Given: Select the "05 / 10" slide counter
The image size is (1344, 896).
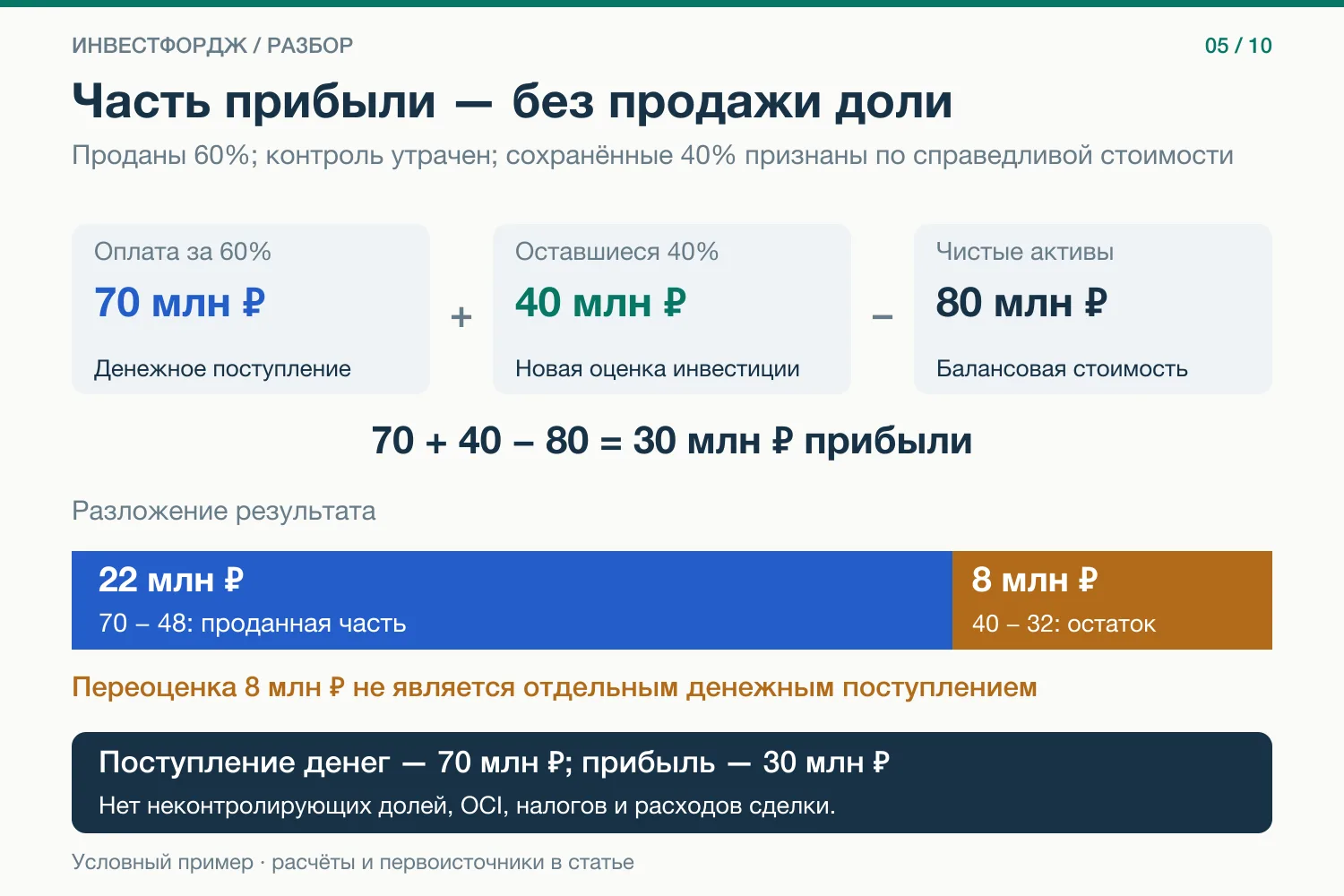Looking at the screenshot, I should click(x=1238, y=46).
